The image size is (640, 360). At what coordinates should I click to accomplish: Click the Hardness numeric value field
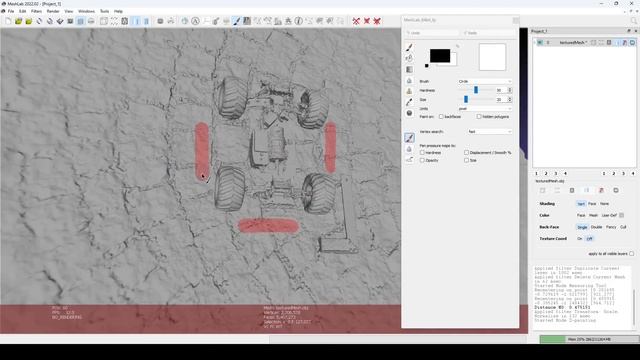point(501,90)
